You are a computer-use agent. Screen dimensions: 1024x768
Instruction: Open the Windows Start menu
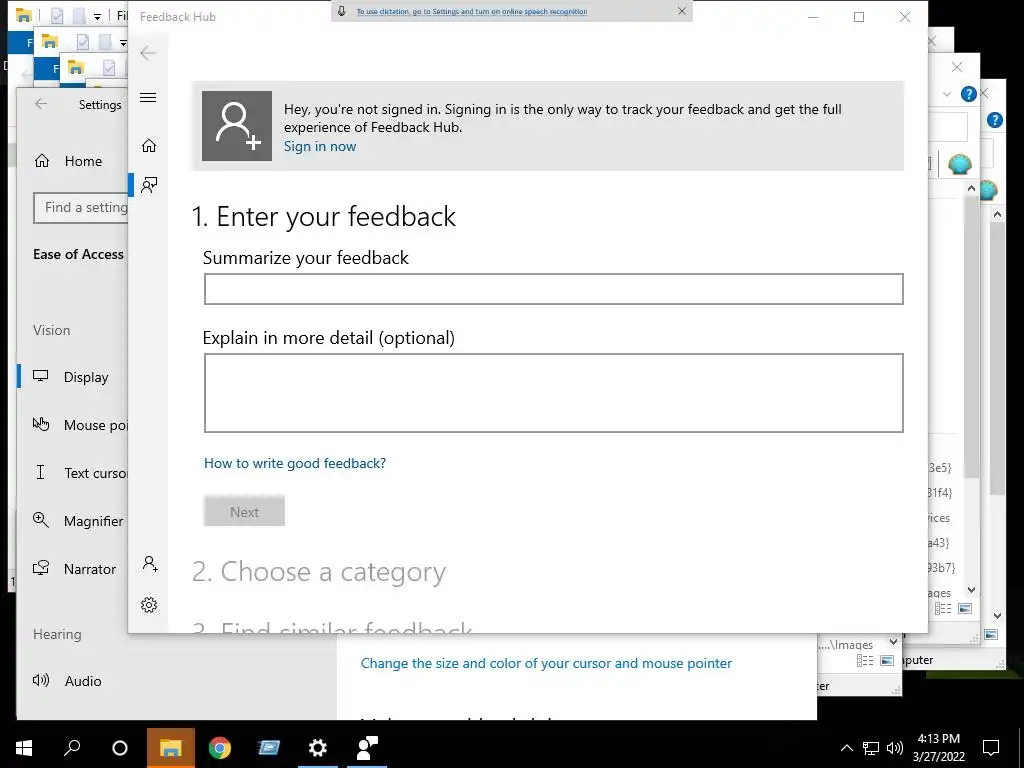click(24, 748)
